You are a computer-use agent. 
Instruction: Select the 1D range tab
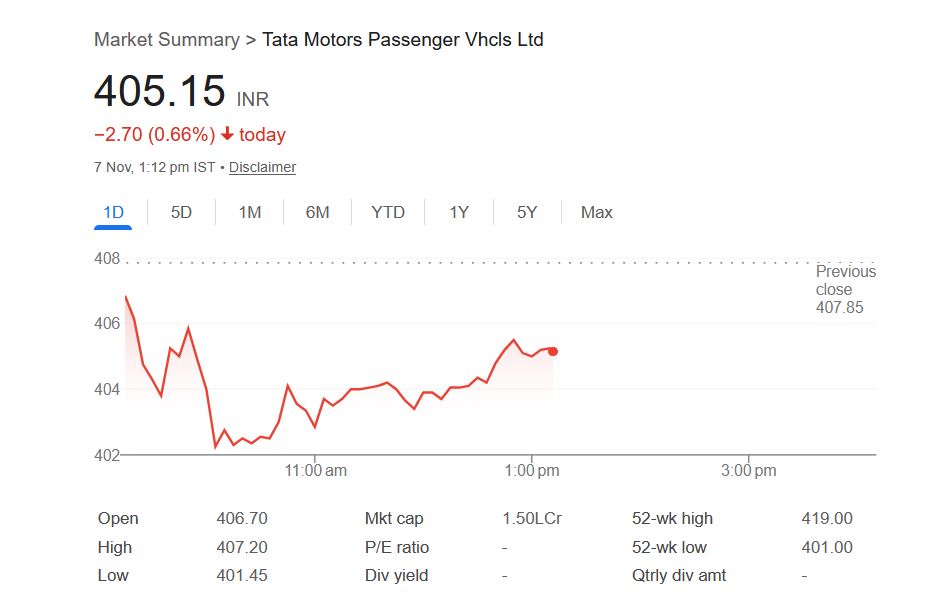point(113,212)
